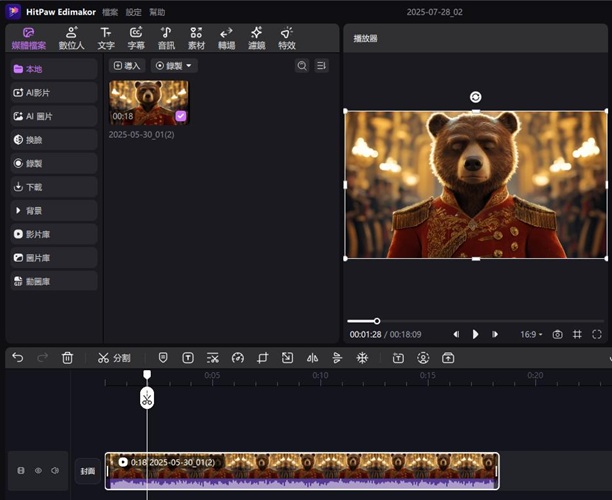Viewport: 612px width, 500px height.
Task: Click the export upload box icon
Action: click(x=448, y=358)
